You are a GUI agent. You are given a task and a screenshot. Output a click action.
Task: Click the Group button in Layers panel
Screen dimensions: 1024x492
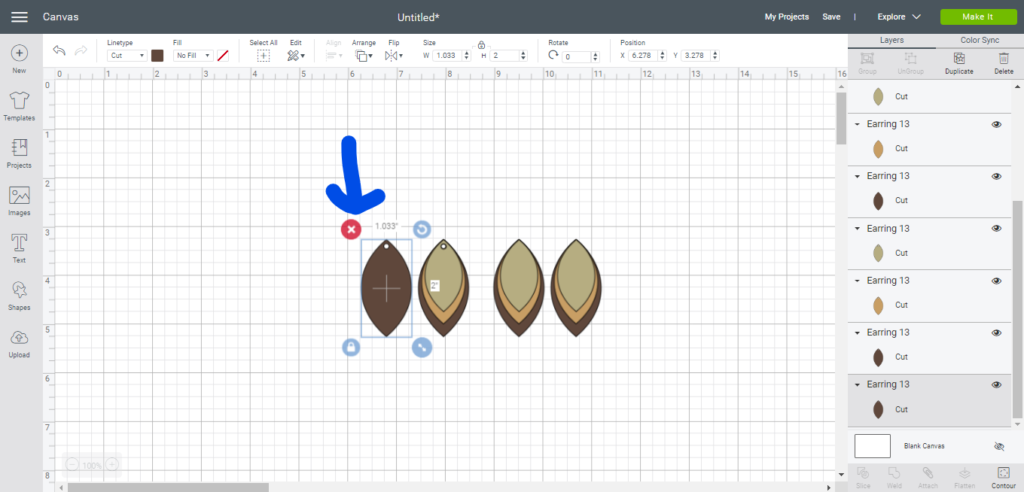[x=867, y=63]
